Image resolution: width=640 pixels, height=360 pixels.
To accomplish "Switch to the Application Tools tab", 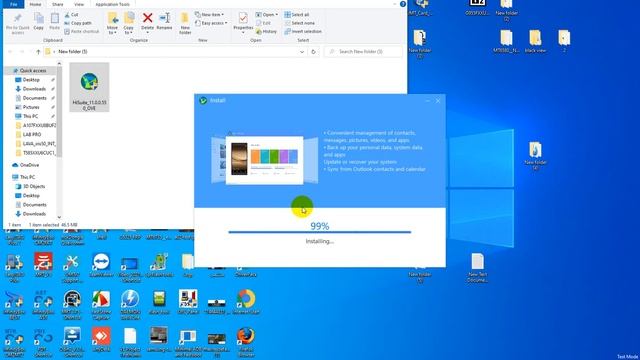I will pos(112,4).
